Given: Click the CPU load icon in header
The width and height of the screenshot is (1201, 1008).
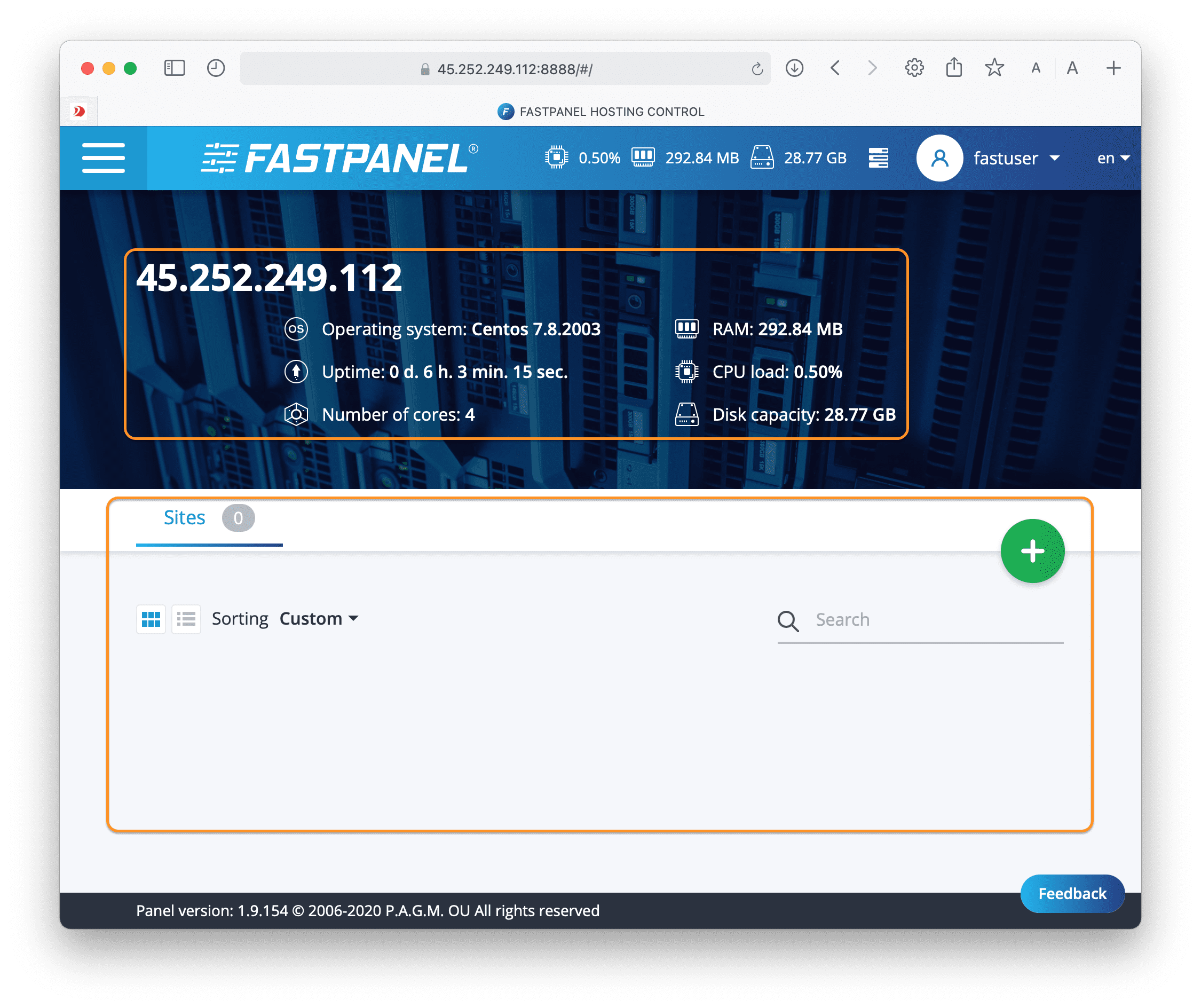Looking at the screenshot, I should [556, 157].
